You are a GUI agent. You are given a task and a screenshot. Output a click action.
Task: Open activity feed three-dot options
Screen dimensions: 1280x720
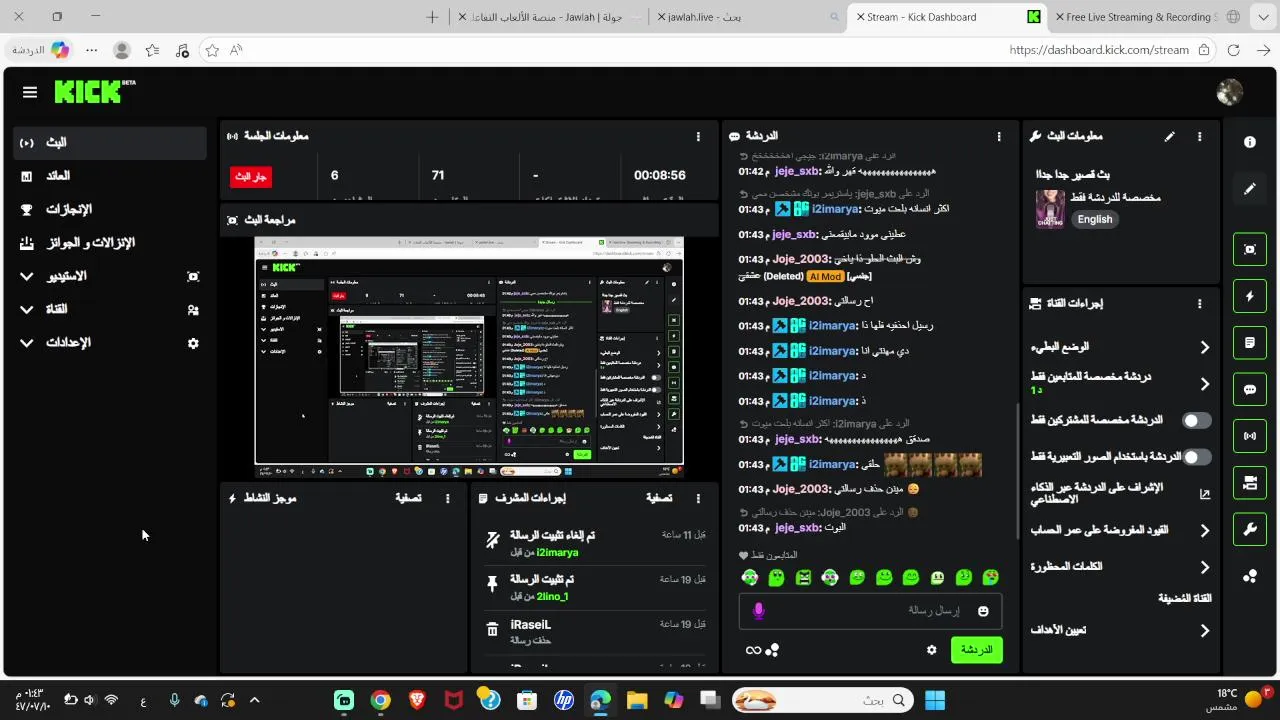[x=447, y=498]
